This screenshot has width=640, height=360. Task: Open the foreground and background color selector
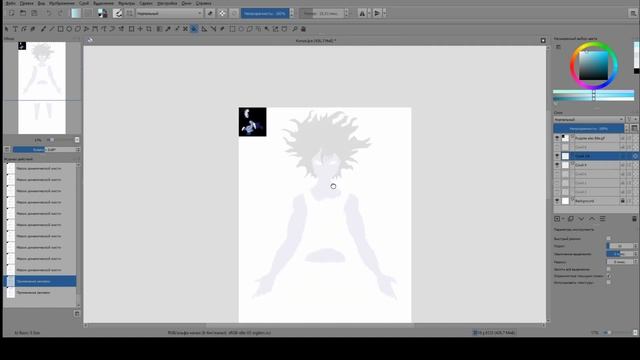(102, 13)
